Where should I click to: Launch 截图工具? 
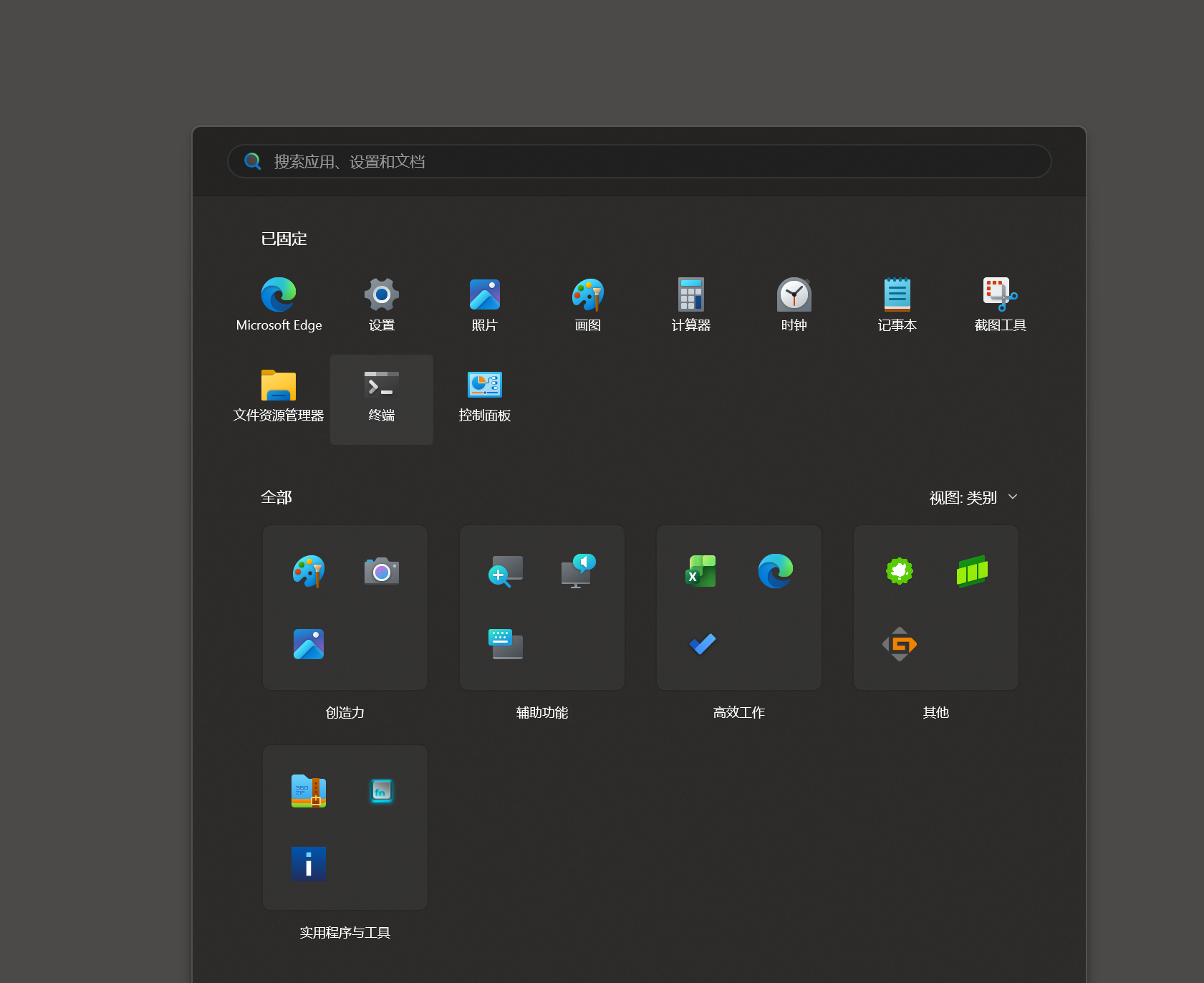coord(1001,305)
